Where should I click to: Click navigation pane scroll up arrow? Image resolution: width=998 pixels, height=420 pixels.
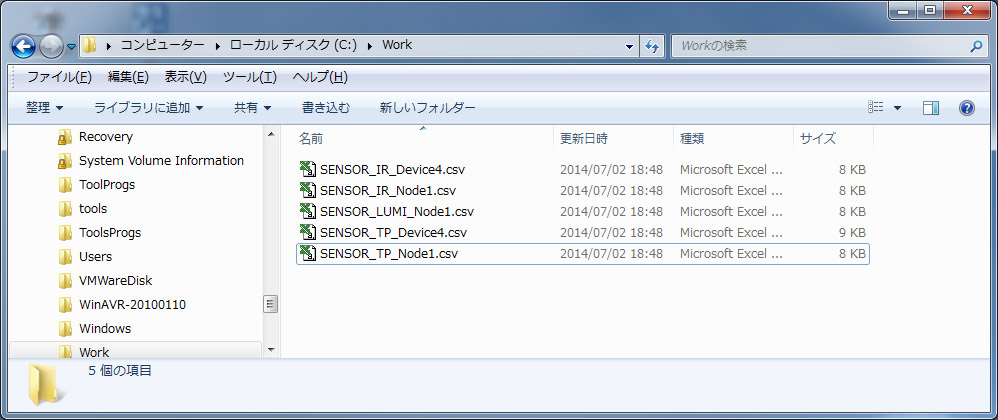(271, 134)
